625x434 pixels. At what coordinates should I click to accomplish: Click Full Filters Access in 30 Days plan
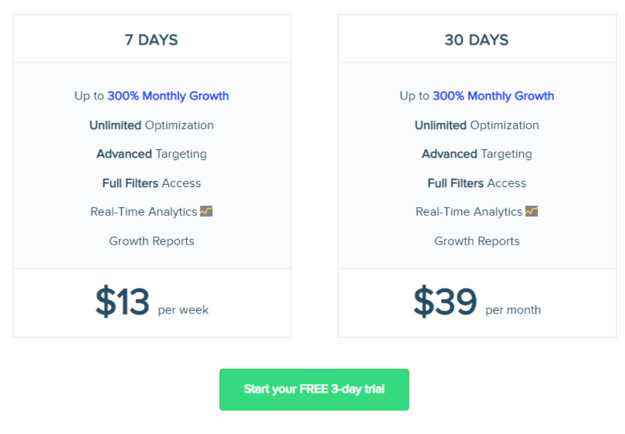(x=477, y=183)
